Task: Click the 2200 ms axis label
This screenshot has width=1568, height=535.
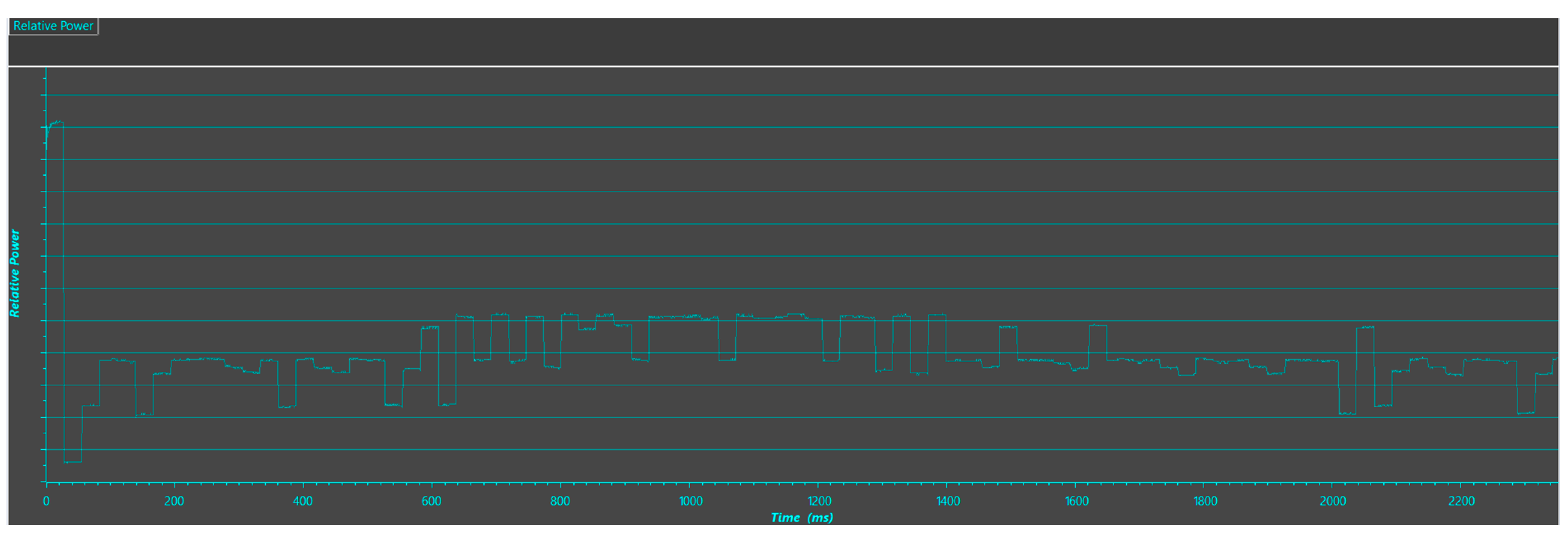Action: pyautogui.click(x=1461, y=502)
